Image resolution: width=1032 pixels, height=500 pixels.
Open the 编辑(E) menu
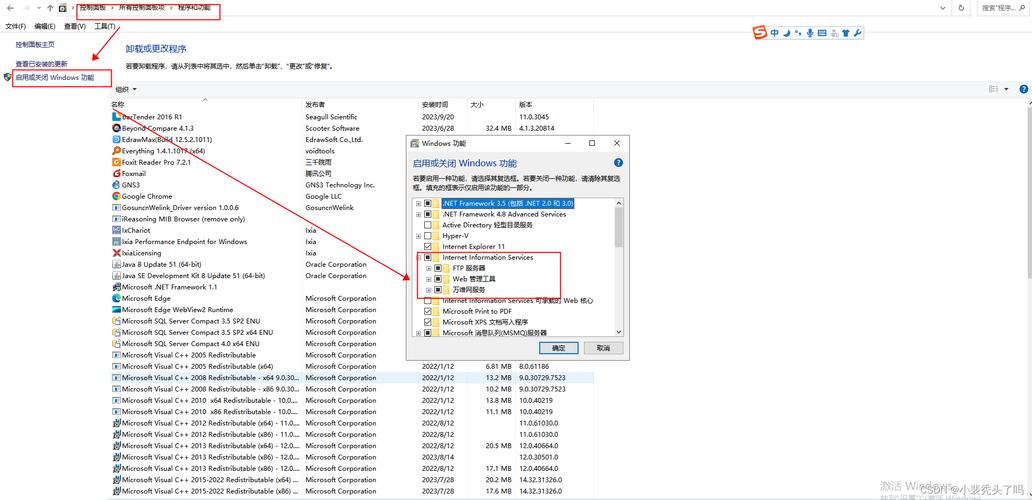pos(45,26)
